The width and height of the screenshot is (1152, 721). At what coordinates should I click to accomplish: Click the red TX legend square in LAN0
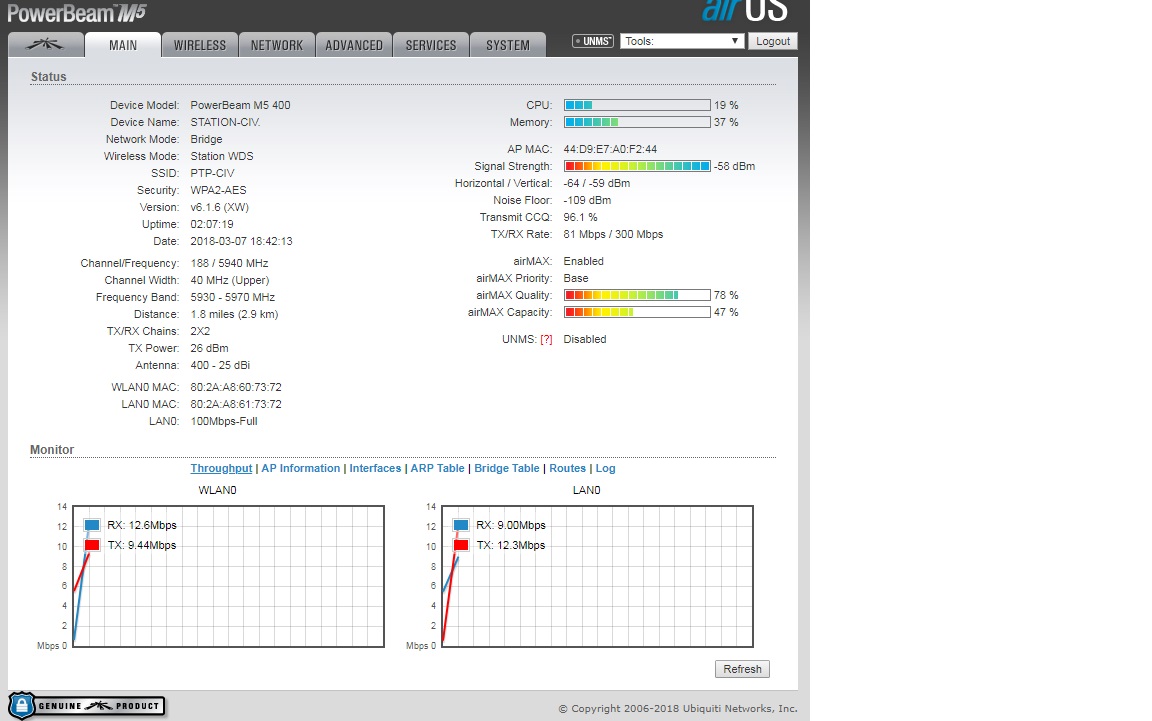(461, 545)
